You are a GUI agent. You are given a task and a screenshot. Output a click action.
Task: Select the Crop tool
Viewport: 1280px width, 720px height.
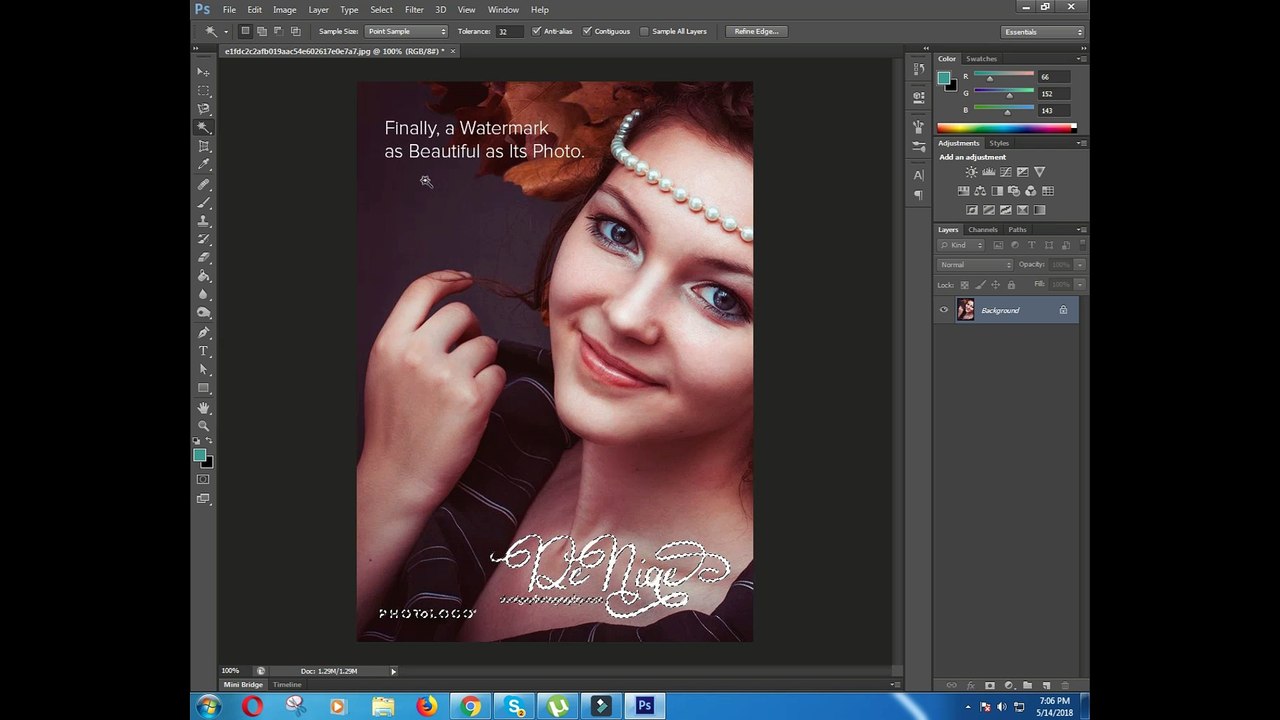pos(203,147)
